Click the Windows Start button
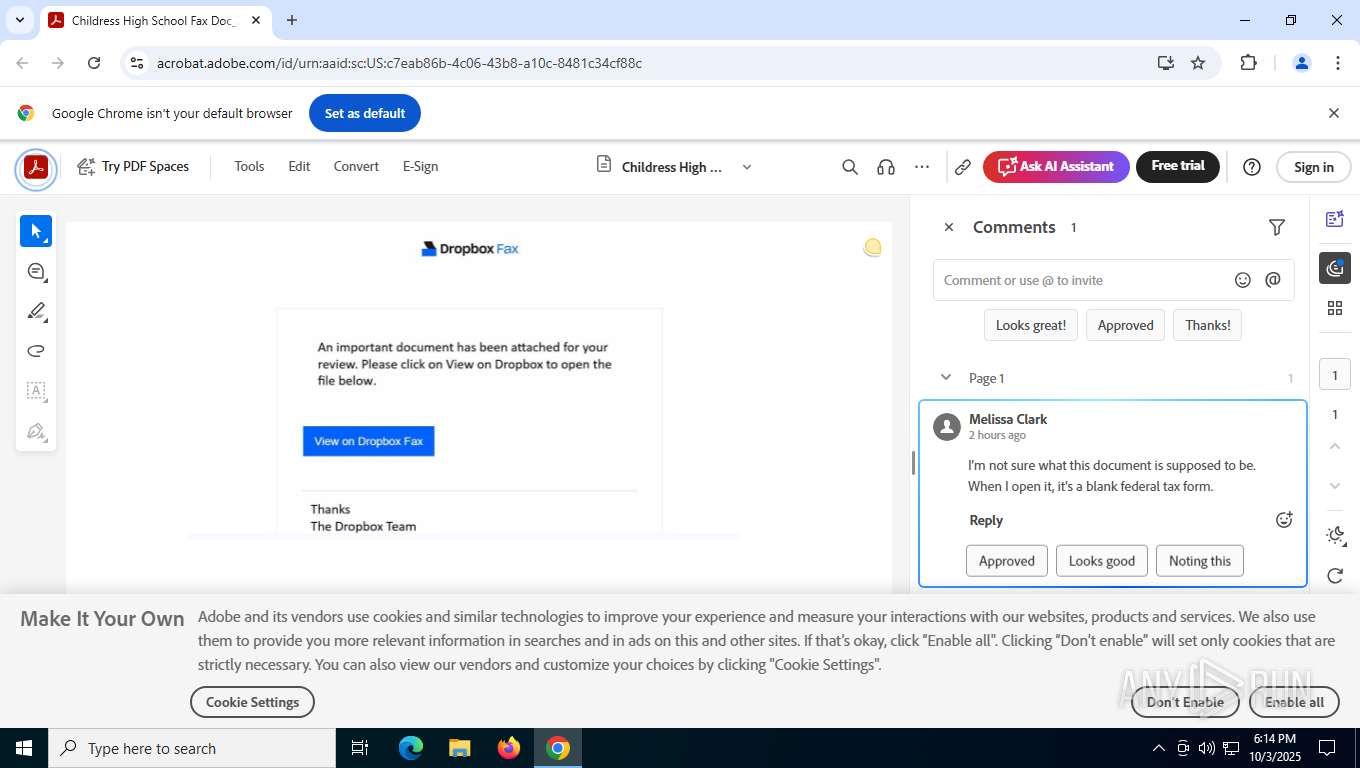Viewport: 1360px width, 768px height. coord(24,748)
